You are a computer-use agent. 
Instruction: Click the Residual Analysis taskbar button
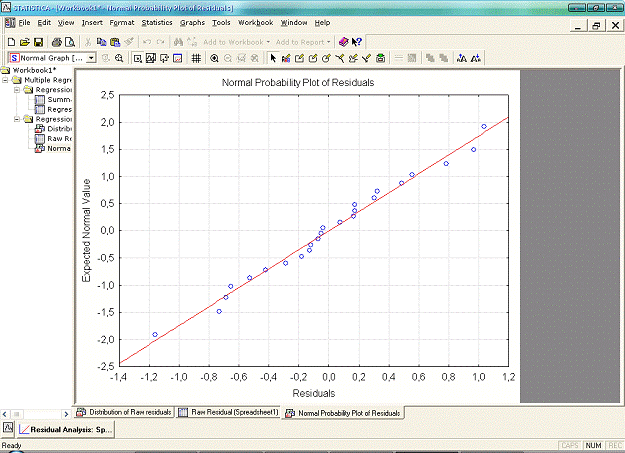pos(68,429)
